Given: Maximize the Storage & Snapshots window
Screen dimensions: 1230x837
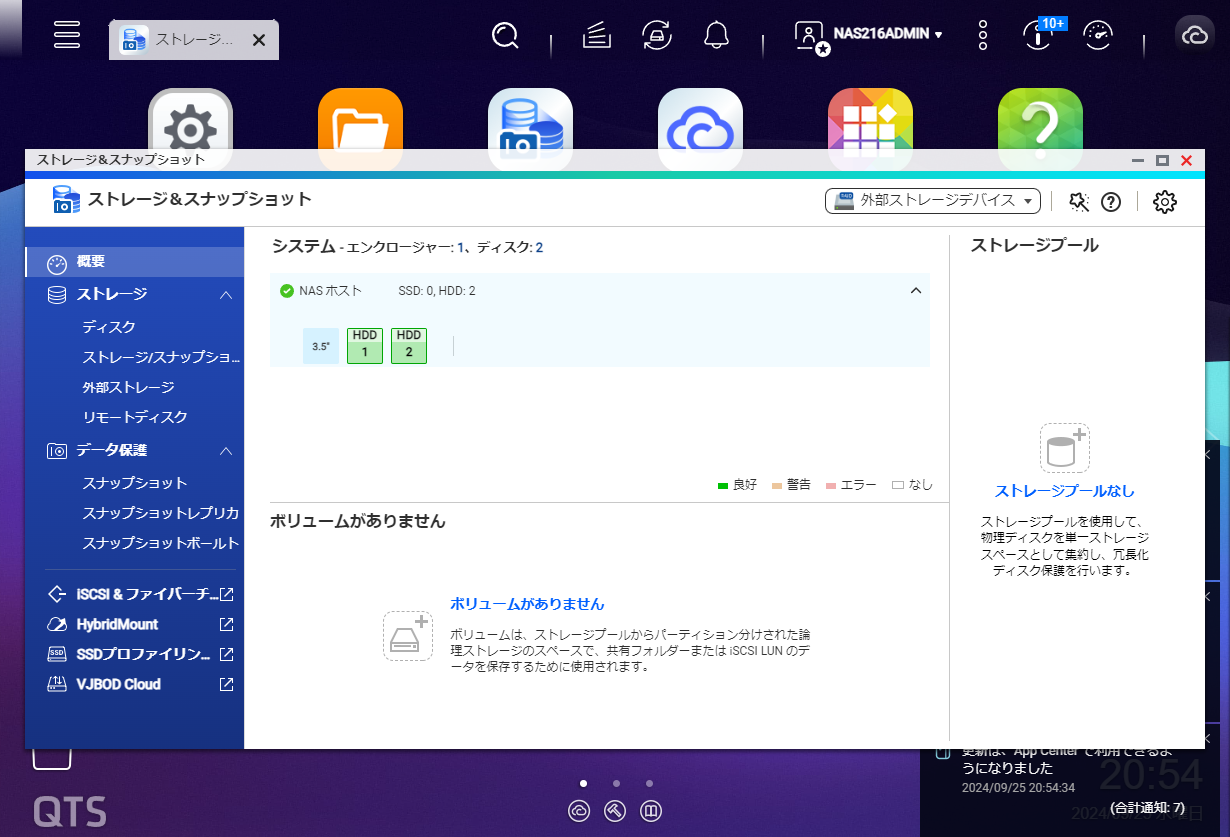Looking at the screenshot, I should tap(1162, 160).
